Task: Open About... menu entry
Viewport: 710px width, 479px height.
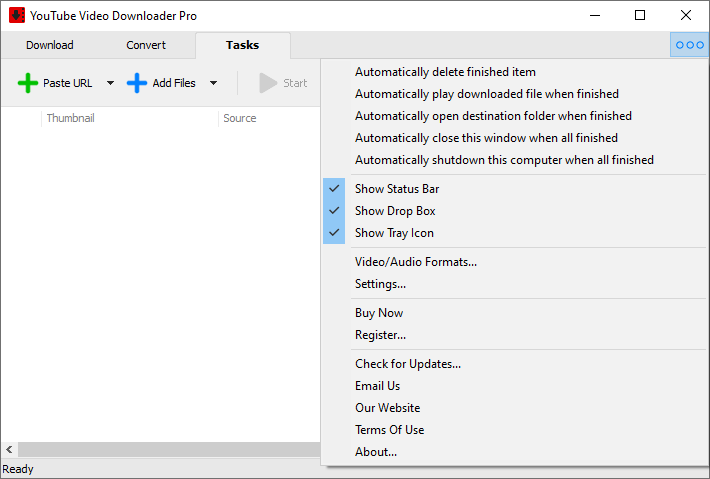Action: point(514,452)
